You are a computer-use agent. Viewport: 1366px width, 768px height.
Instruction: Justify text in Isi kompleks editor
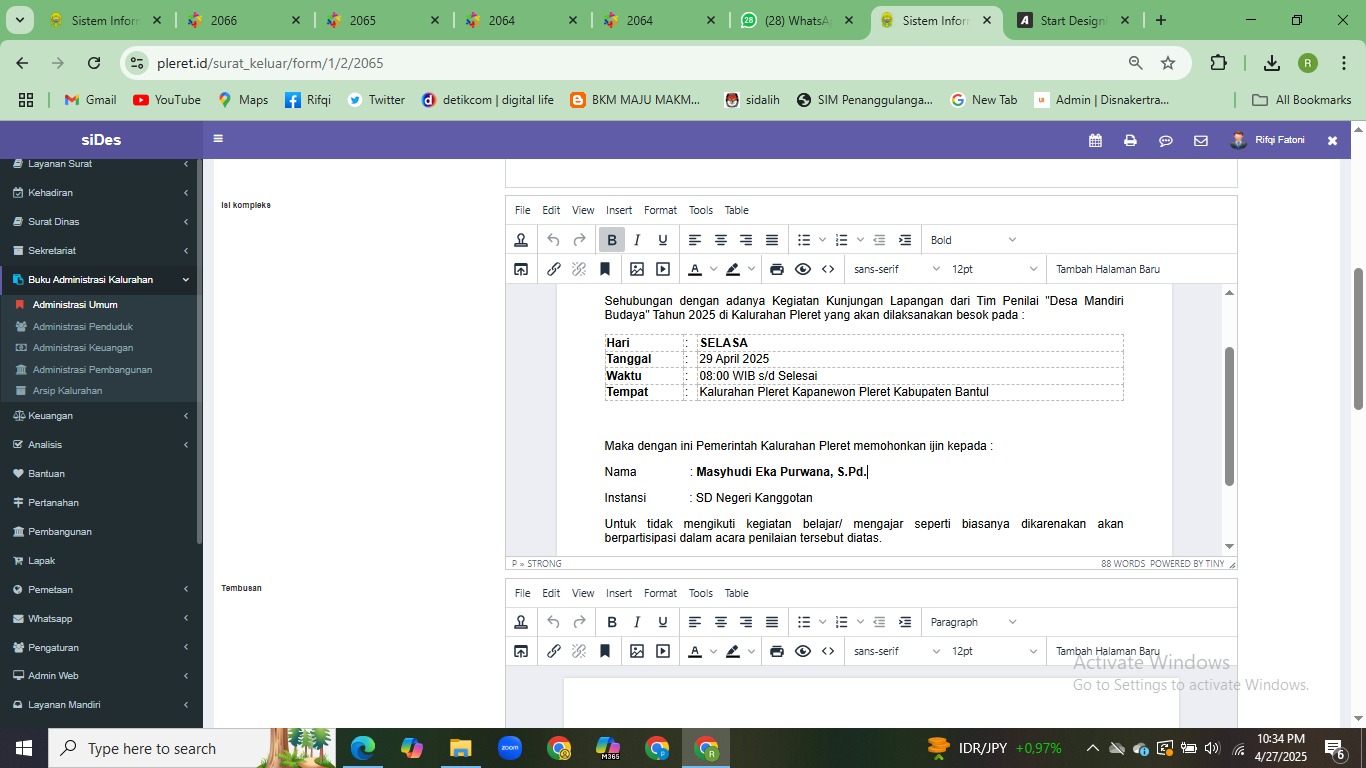[772, 240]
